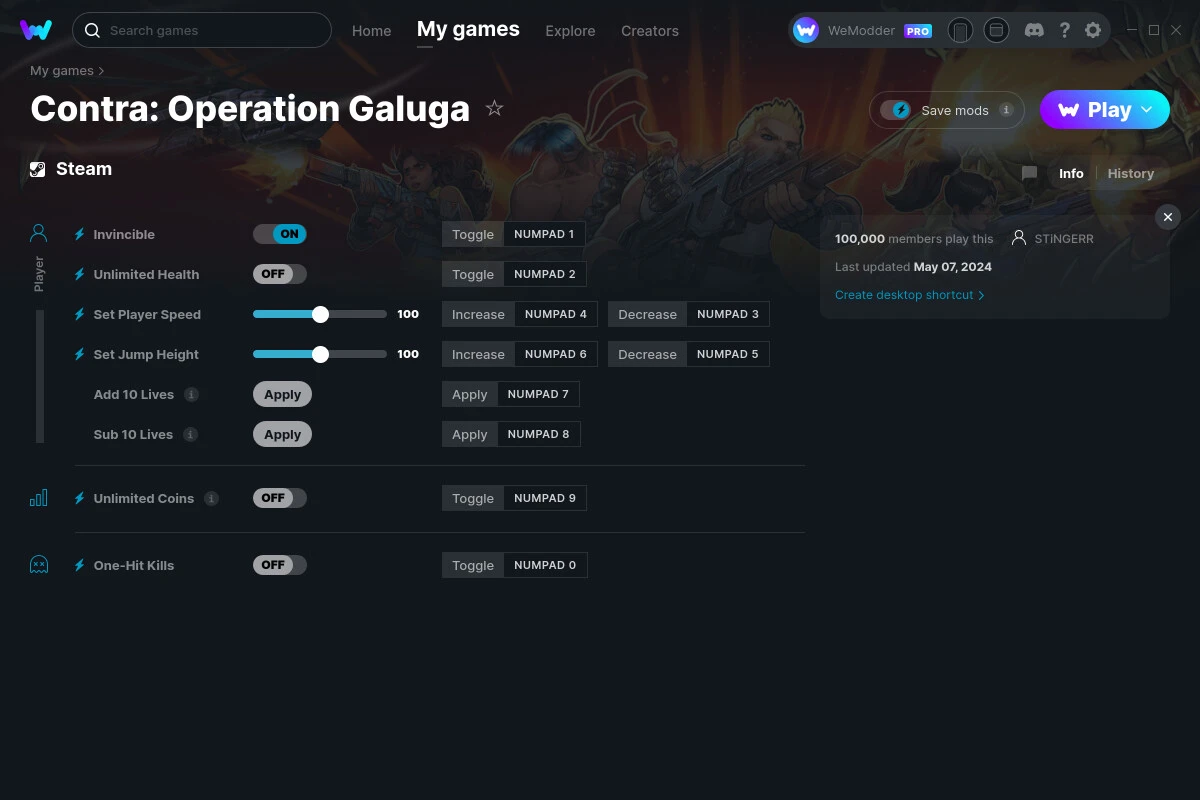Apply the Add 10 Lives cheat
The image size is (1200, 800).
(x=282, y=393)
